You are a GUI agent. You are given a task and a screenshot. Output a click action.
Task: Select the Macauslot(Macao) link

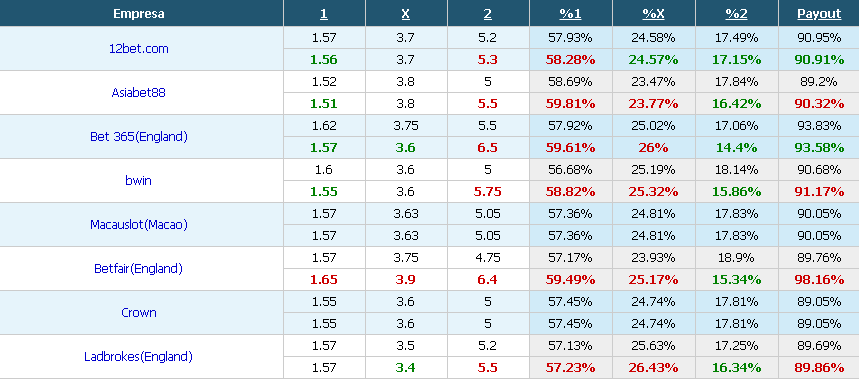pyautogui.click(x=139, y=225)
